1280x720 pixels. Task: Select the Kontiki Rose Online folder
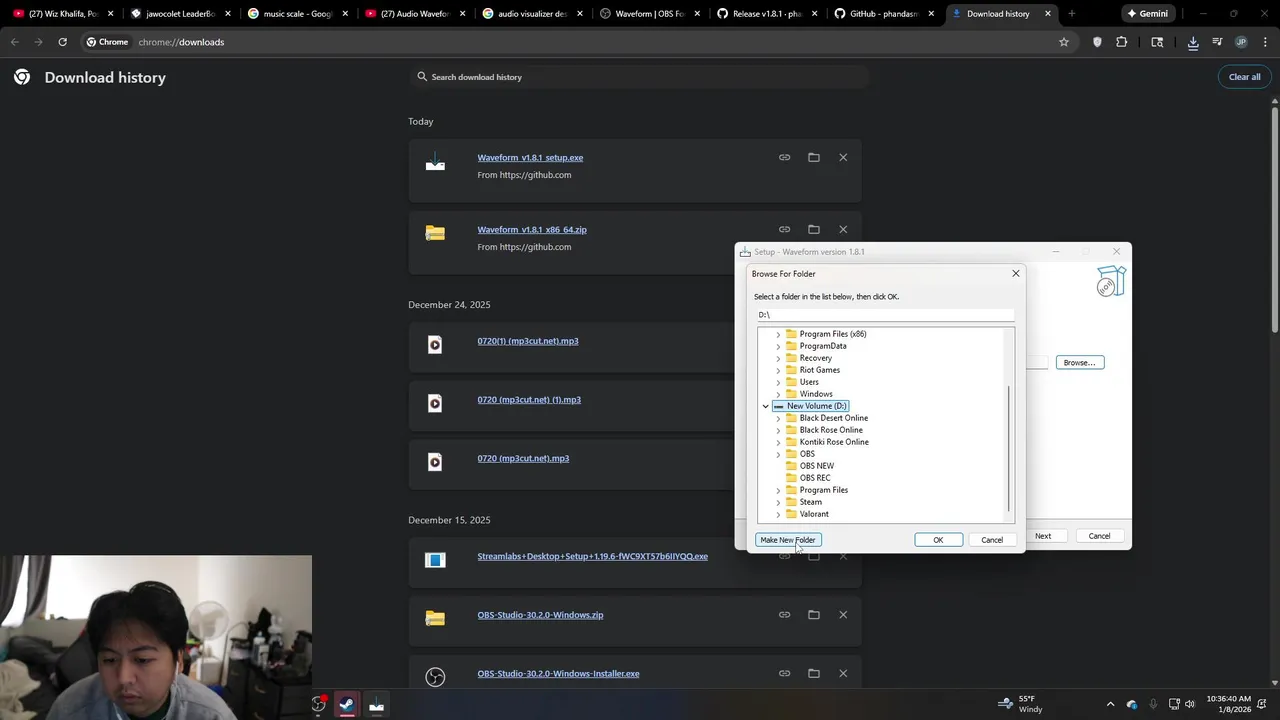coord(834,442)
